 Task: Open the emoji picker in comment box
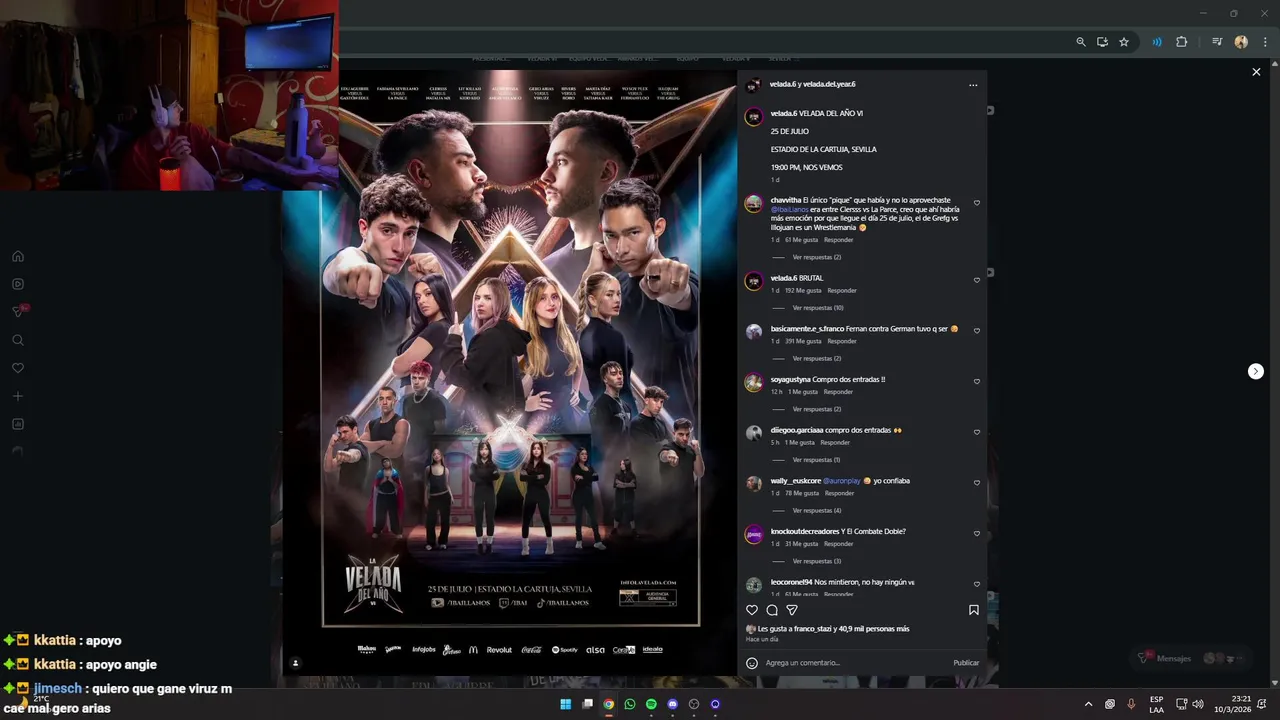752,663
